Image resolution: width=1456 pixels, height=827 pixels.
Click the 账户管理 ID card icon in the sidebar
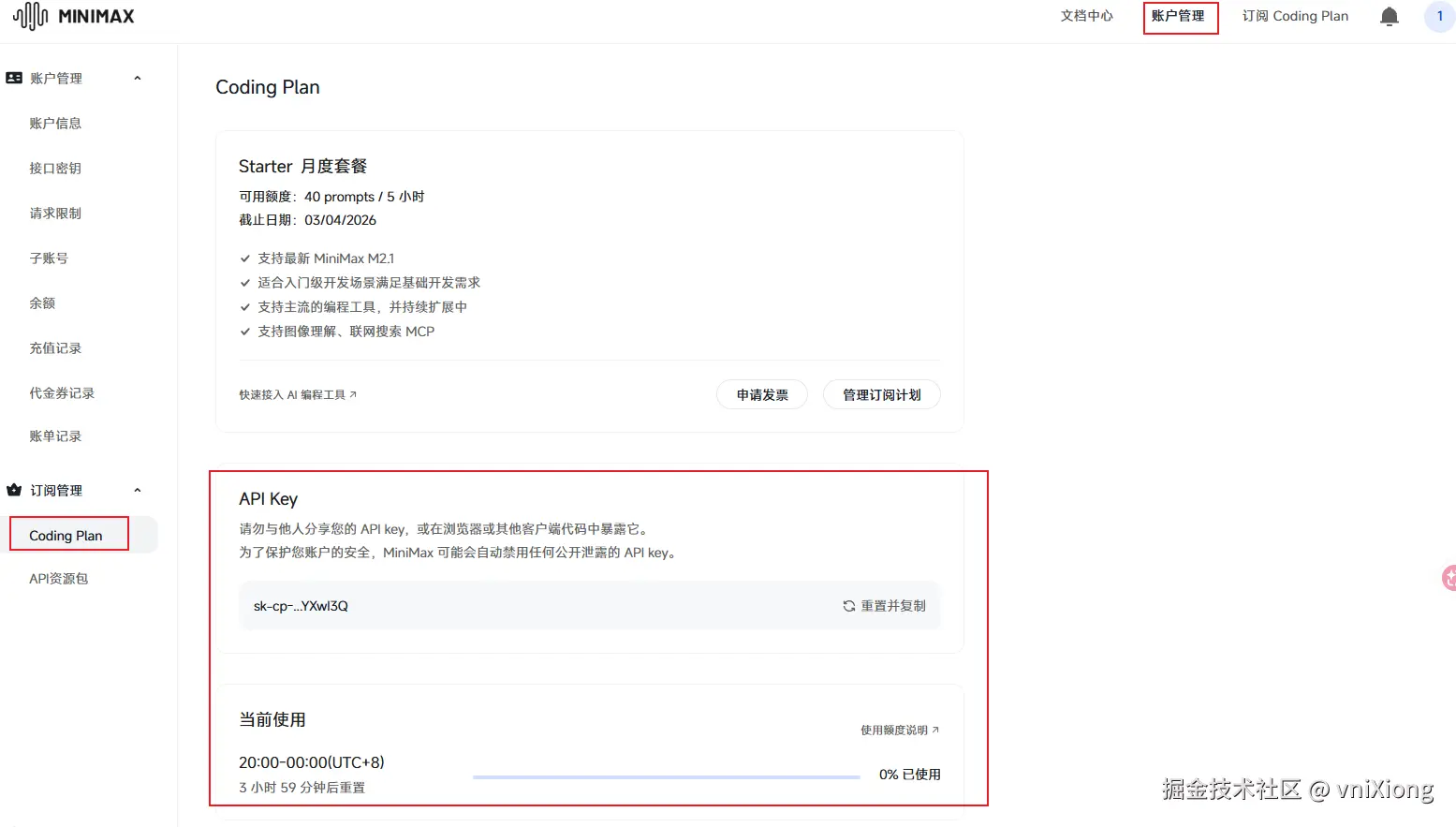point(14,78)
